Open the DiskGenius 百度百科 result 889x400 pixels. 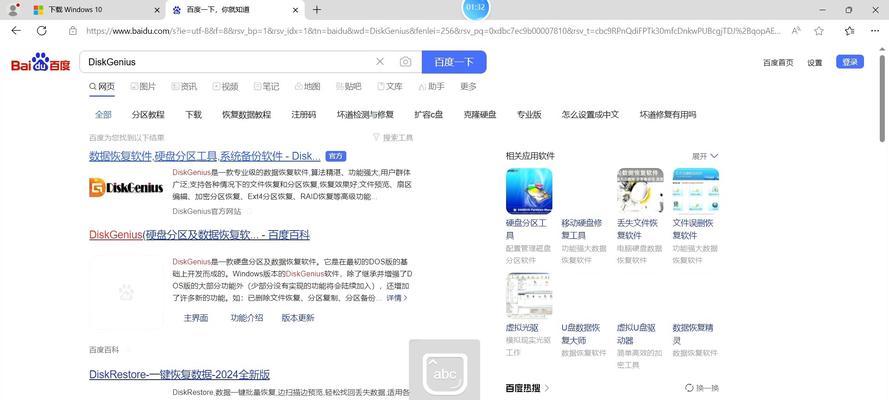click(200, 235)
